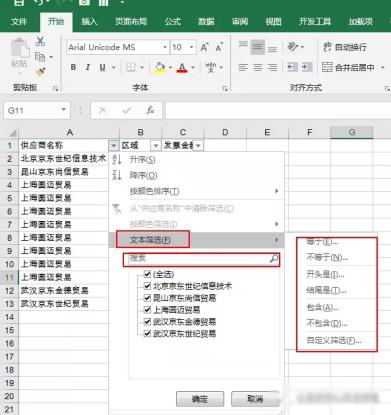Click the Copy icon in clipboard group

tap(40, 57)
